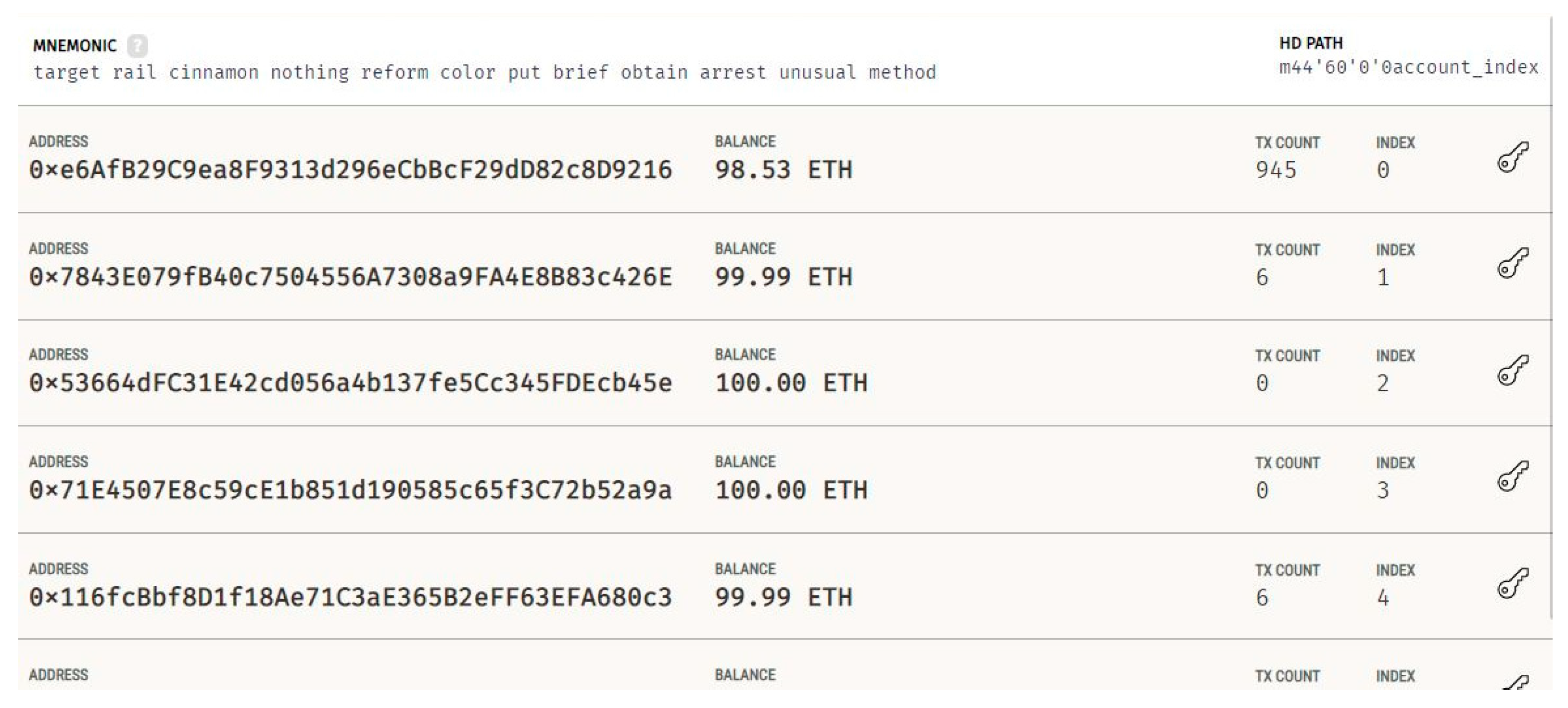Click the first 99.99 ETH balance of index 1
1568x708 pixels.
(x=784, y=277)
